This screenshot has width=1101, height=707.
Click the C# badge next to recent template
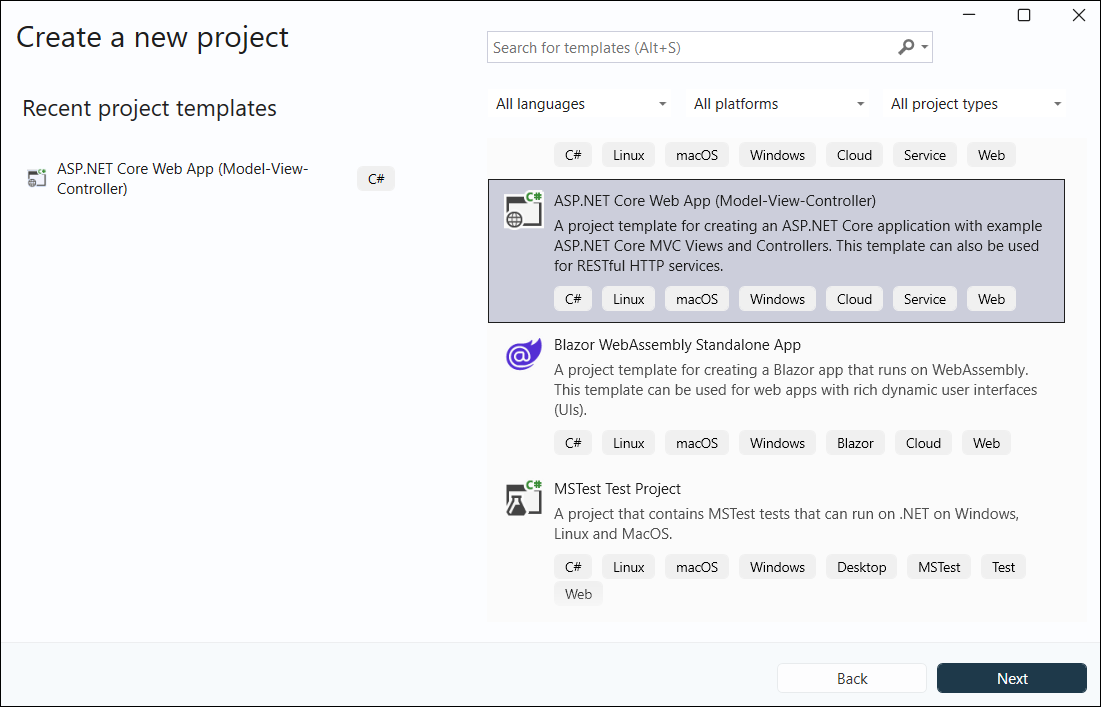pos(375,178)
